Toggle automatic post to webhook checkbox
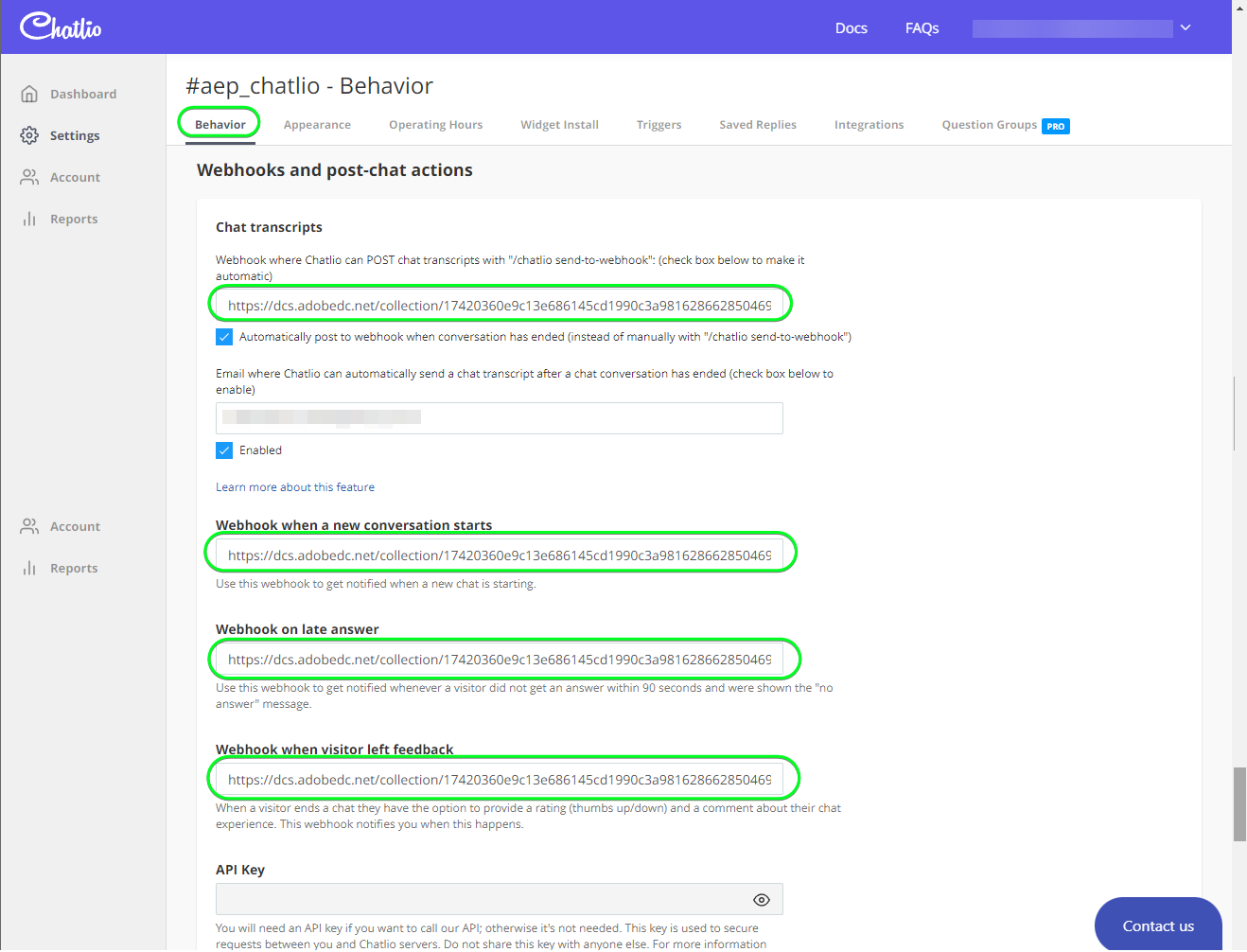Image resolution: width=1247 pixels, height=952 pixels. (224, 337)
